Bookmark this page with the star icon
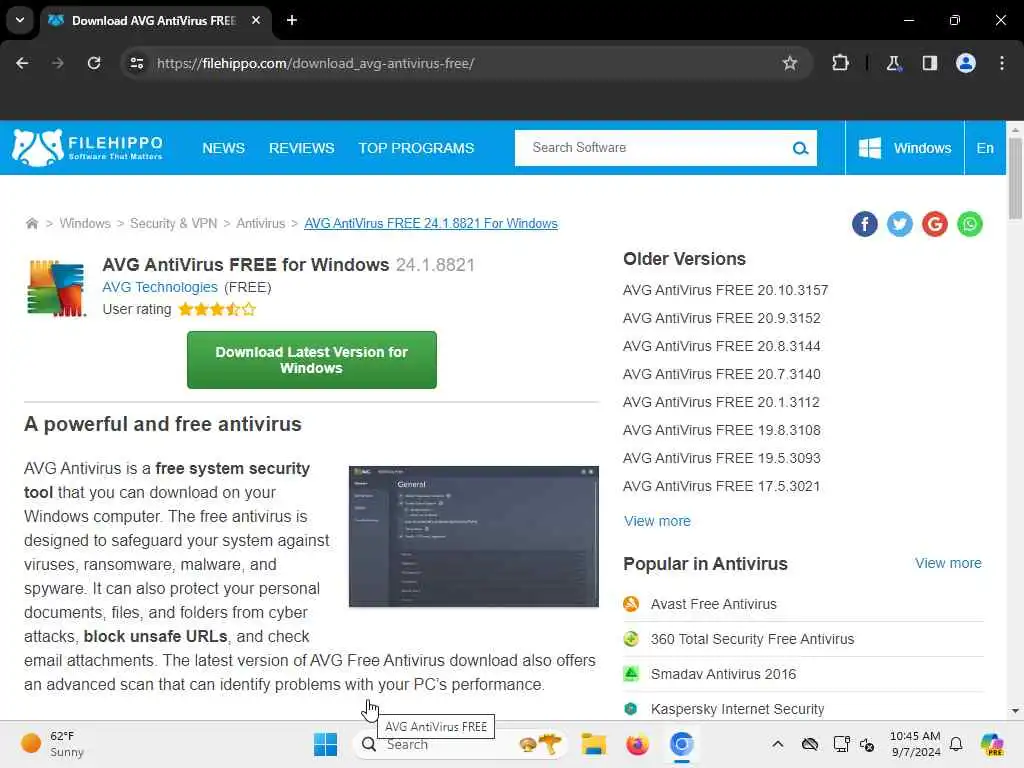 pos(790,63)
